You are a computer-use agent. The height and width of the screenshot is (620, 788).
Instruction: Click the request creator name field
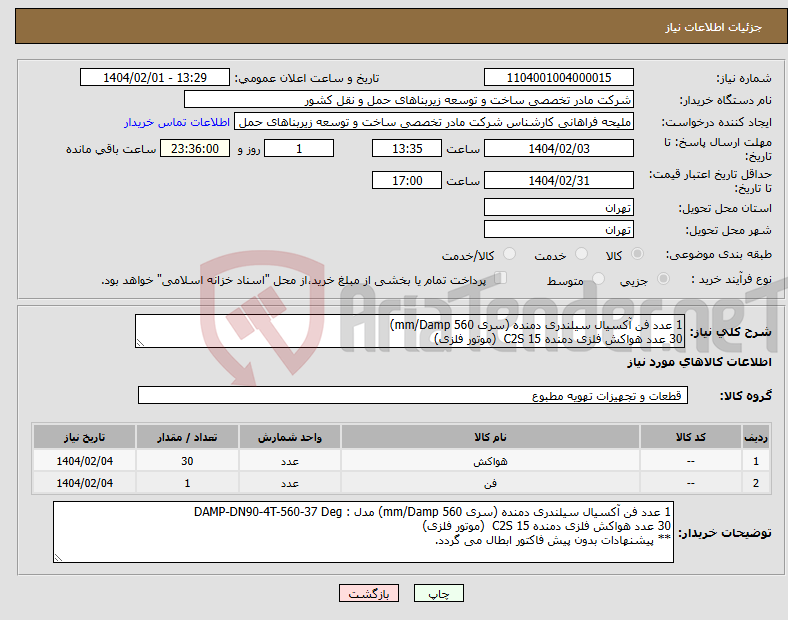point(434,122)
